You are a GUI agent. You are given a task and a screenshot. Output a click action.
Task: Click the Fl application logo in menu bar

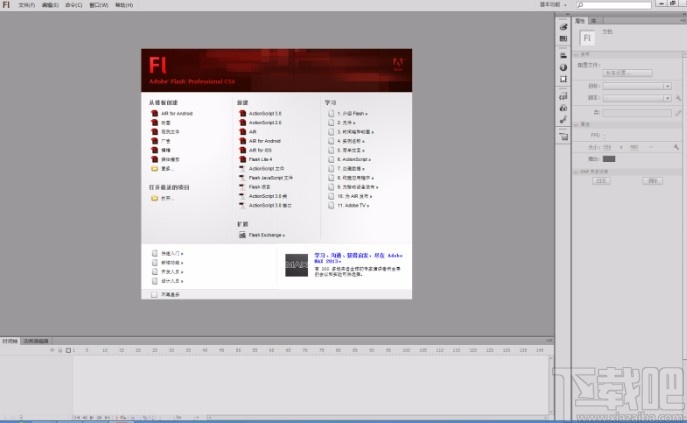pos(6,5)
